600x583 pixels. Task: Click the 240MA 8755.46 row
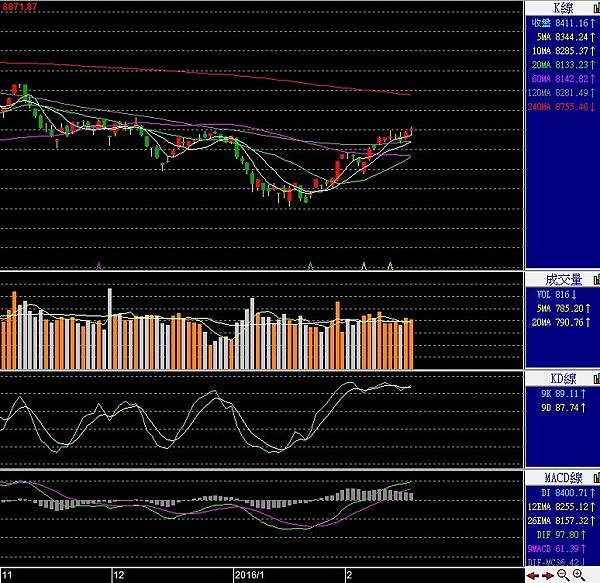coord(562,107)
